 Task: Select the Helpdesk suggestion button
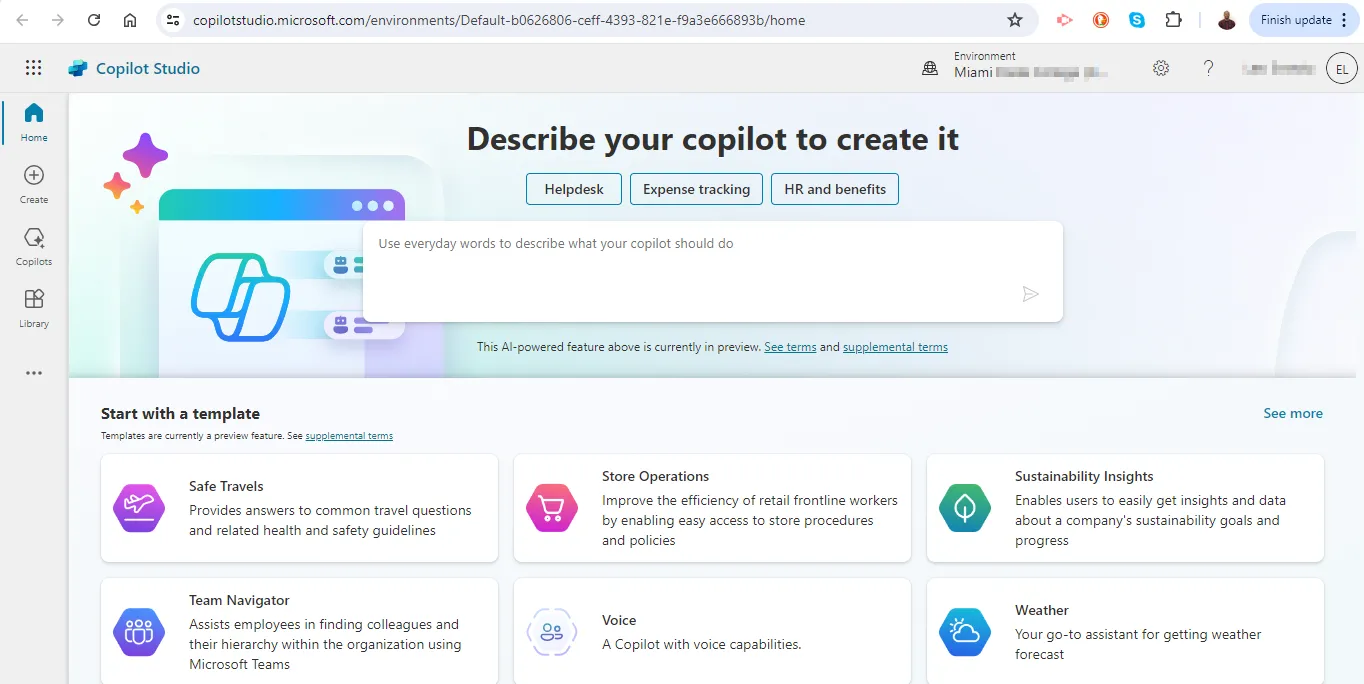(x=574, y=189)
